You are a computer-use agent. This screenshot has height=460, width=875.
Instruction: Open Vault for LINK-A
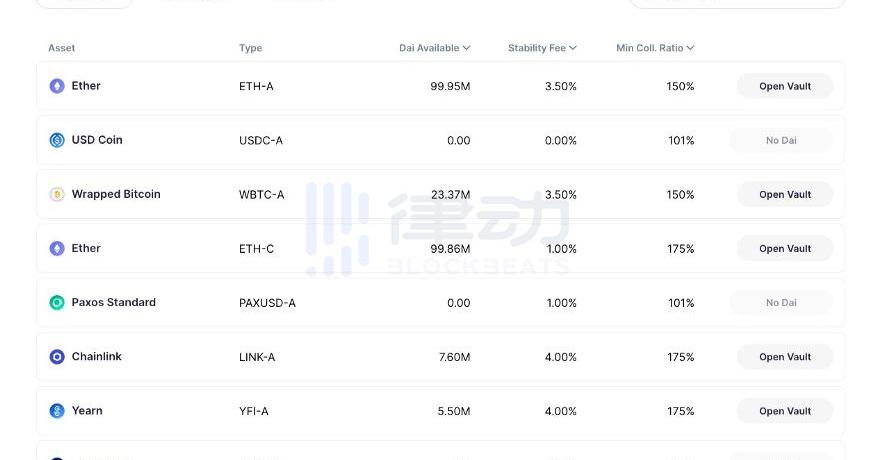tap(785, 357)
